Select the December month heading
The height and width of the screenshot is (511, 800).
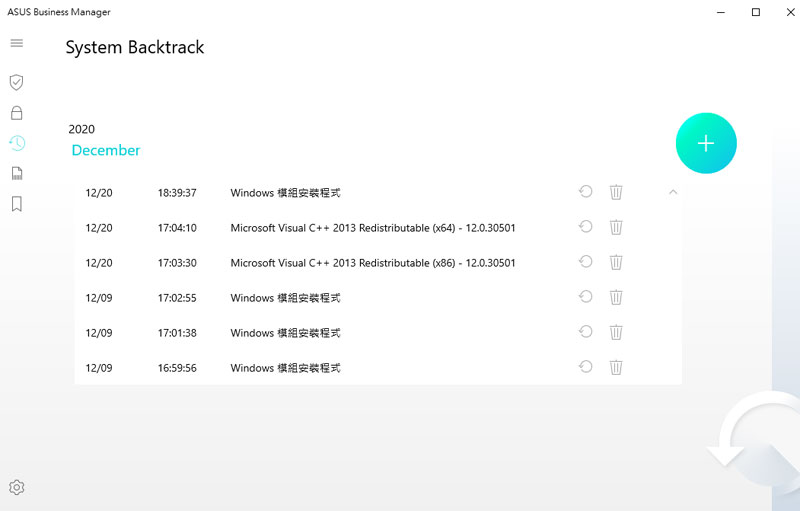click(106, 150)
